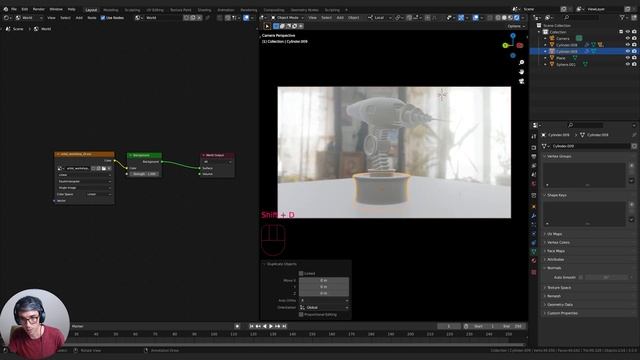This screenshot has width=640, height=360.
Task: Hide the Camera in outliner via eye
Action: (628, 38)
